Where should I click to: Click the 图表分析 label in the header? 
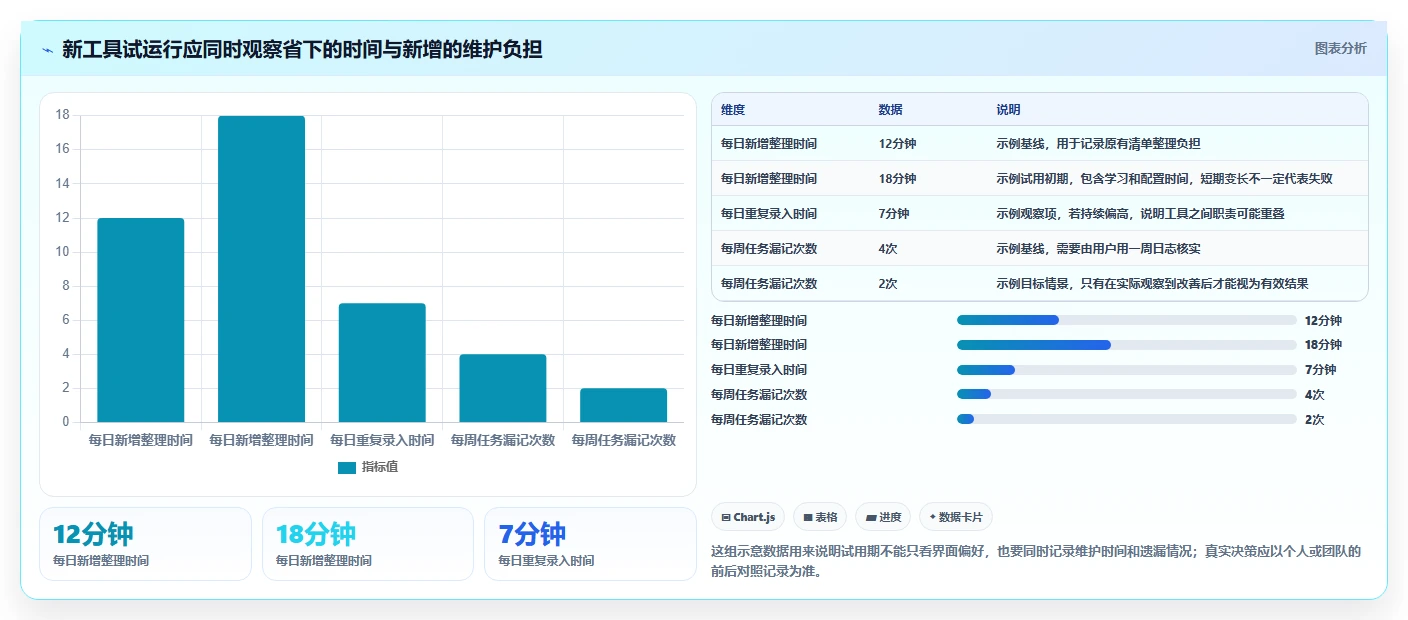1340,49
